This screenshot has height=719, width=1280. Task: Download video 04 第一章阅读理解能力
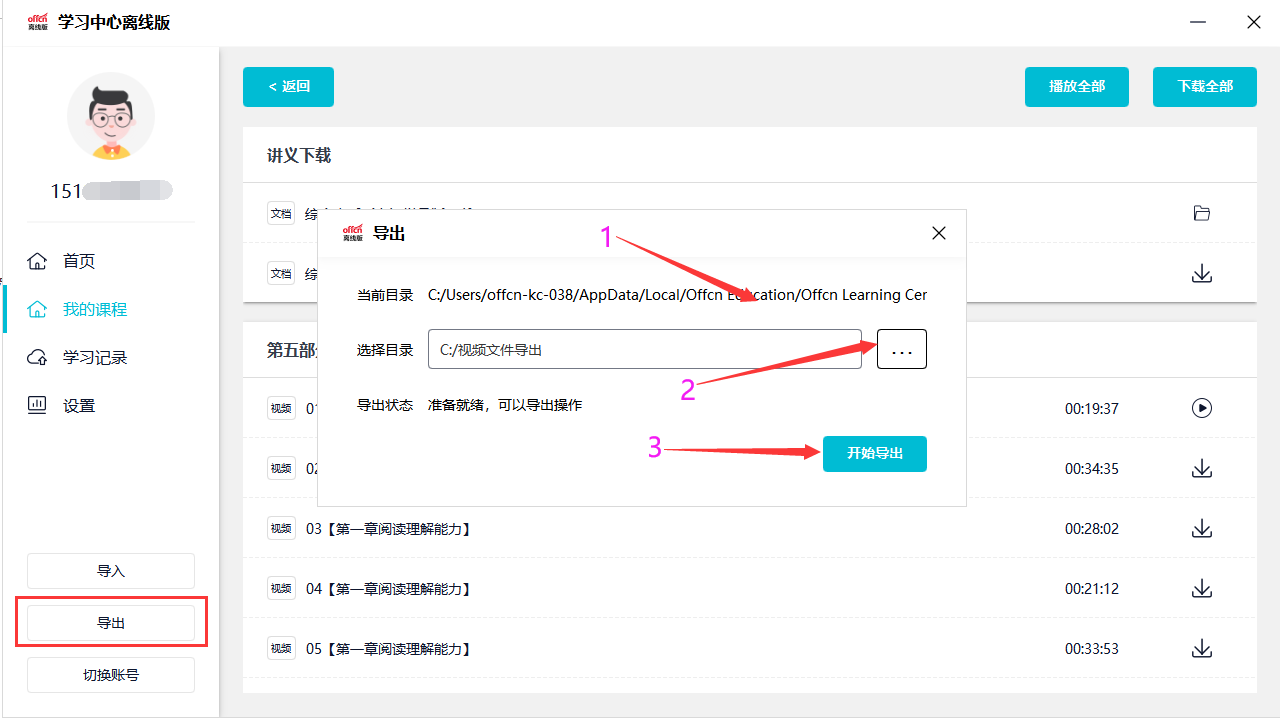point(1202,589)
